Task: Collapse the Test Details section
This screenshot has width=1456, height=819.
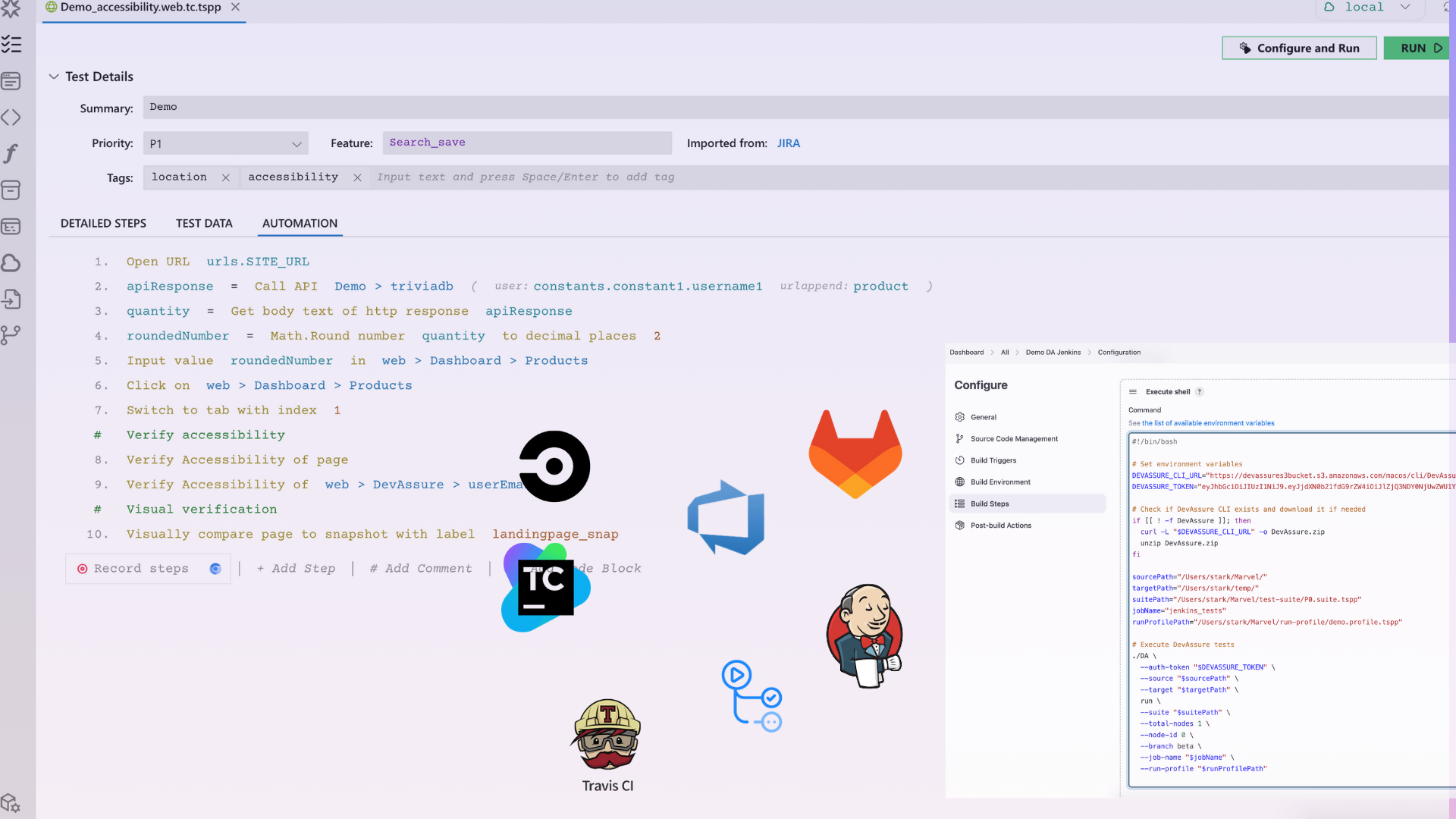Action: (x=54, y=77)
